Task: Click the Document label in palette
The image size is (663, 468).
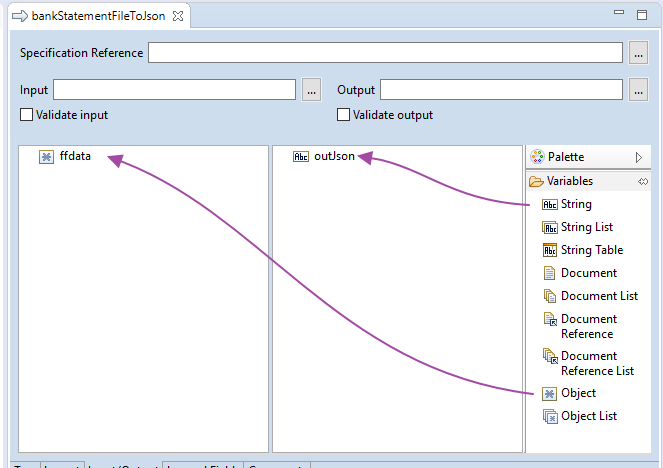Action: [x=589, y=273]
